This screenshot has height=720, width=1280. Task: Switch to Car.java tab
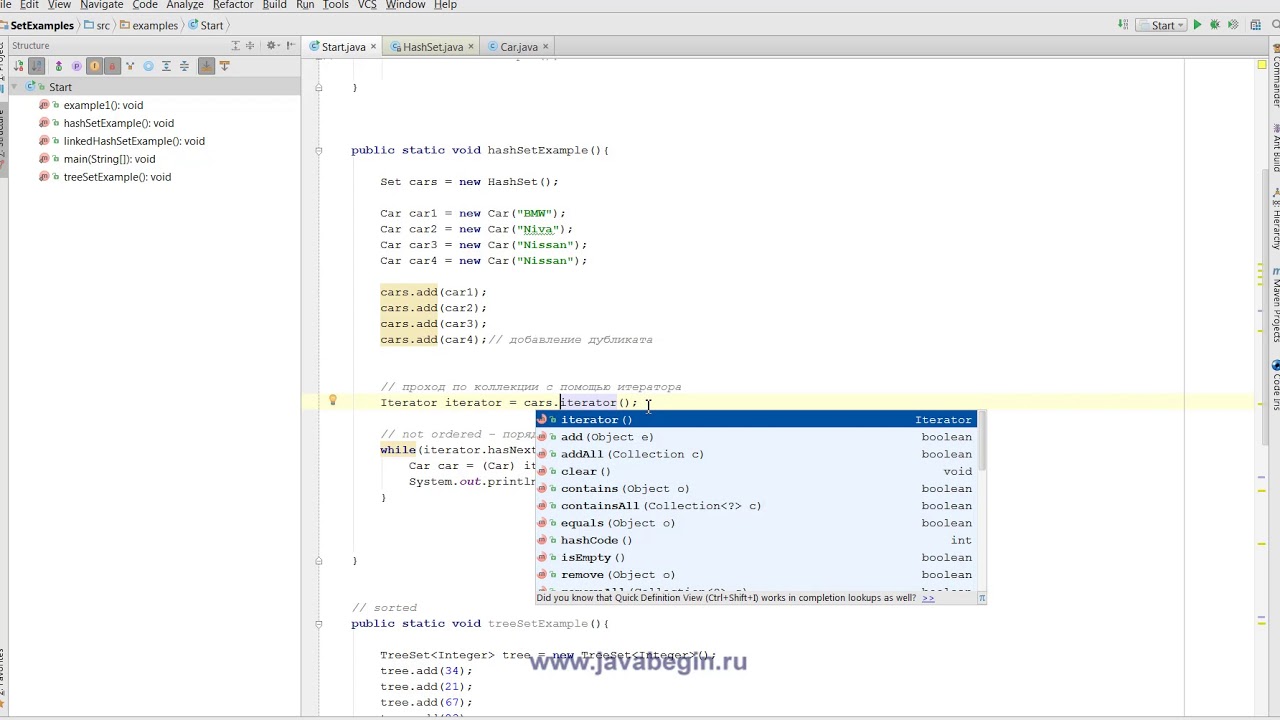pyautogui.click(x=519, y=47)
